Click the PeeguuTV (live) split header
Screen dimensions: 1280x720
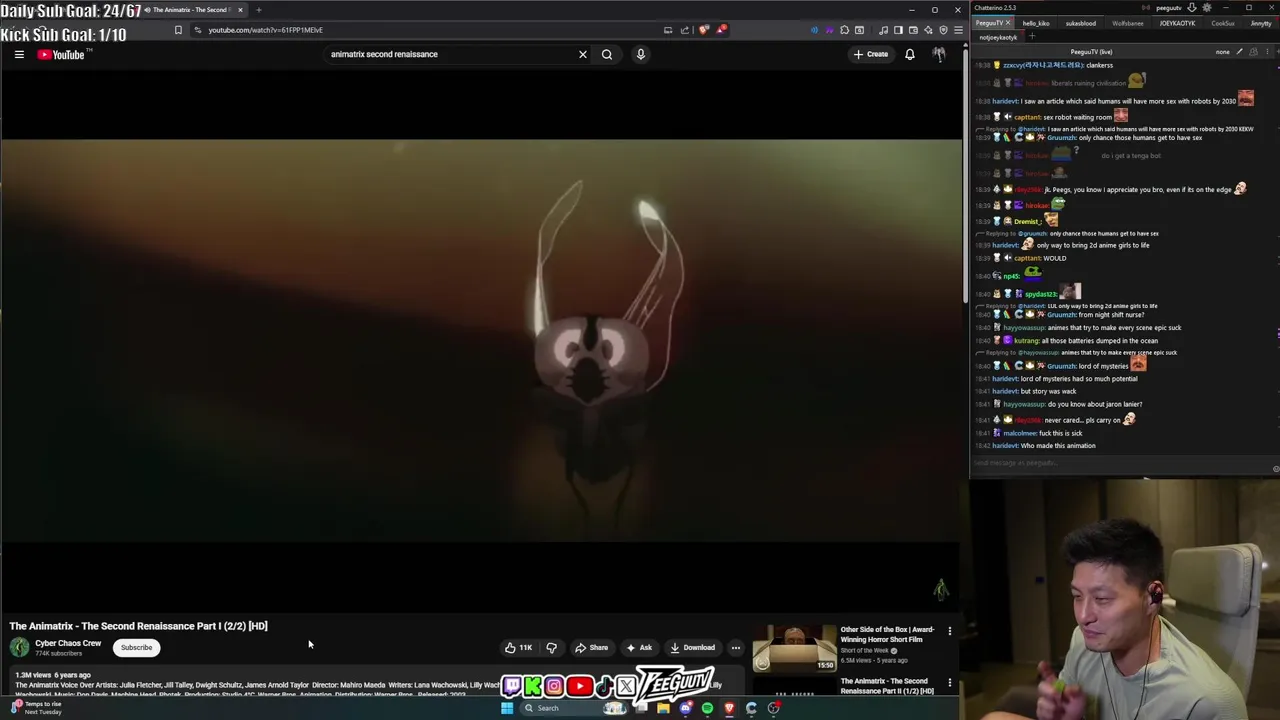[1091, 52]
